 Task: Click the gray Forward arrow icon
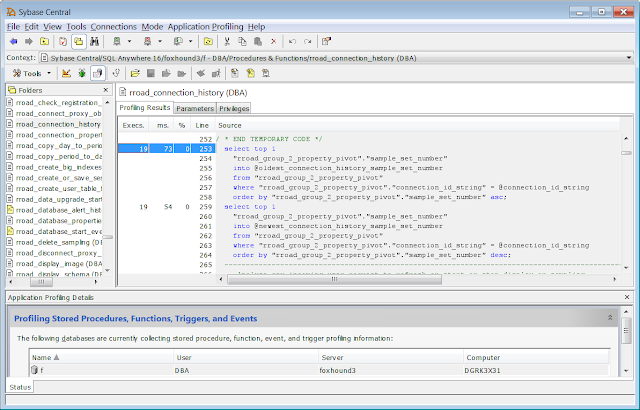point(29,41)
